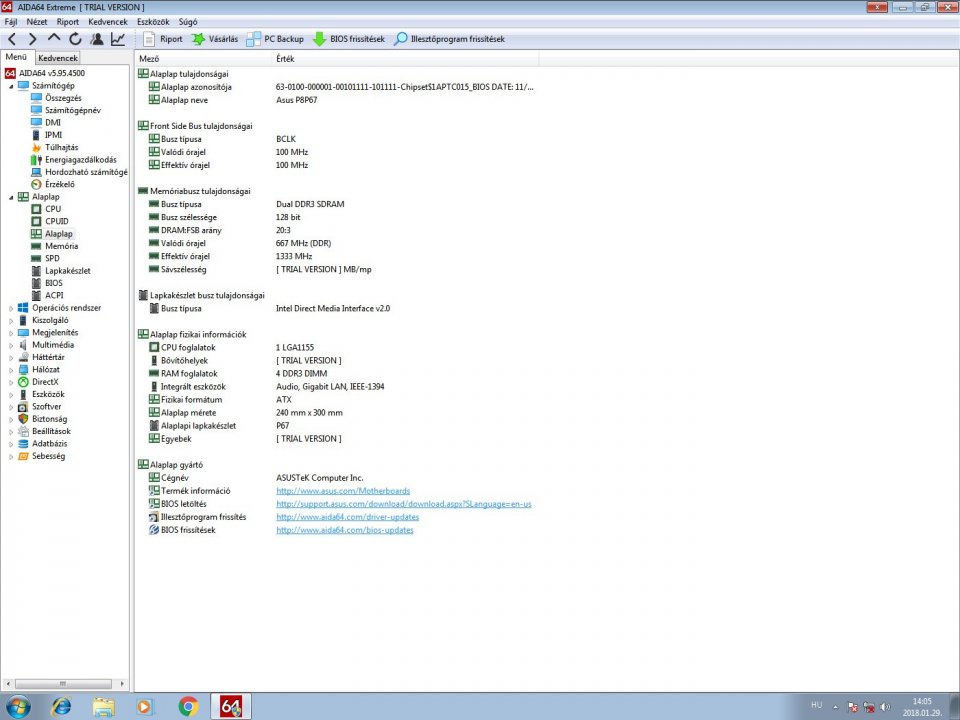
Task: Click the Vásárlás purchase button
Action: pyautogui.click(x=215, y=39)
